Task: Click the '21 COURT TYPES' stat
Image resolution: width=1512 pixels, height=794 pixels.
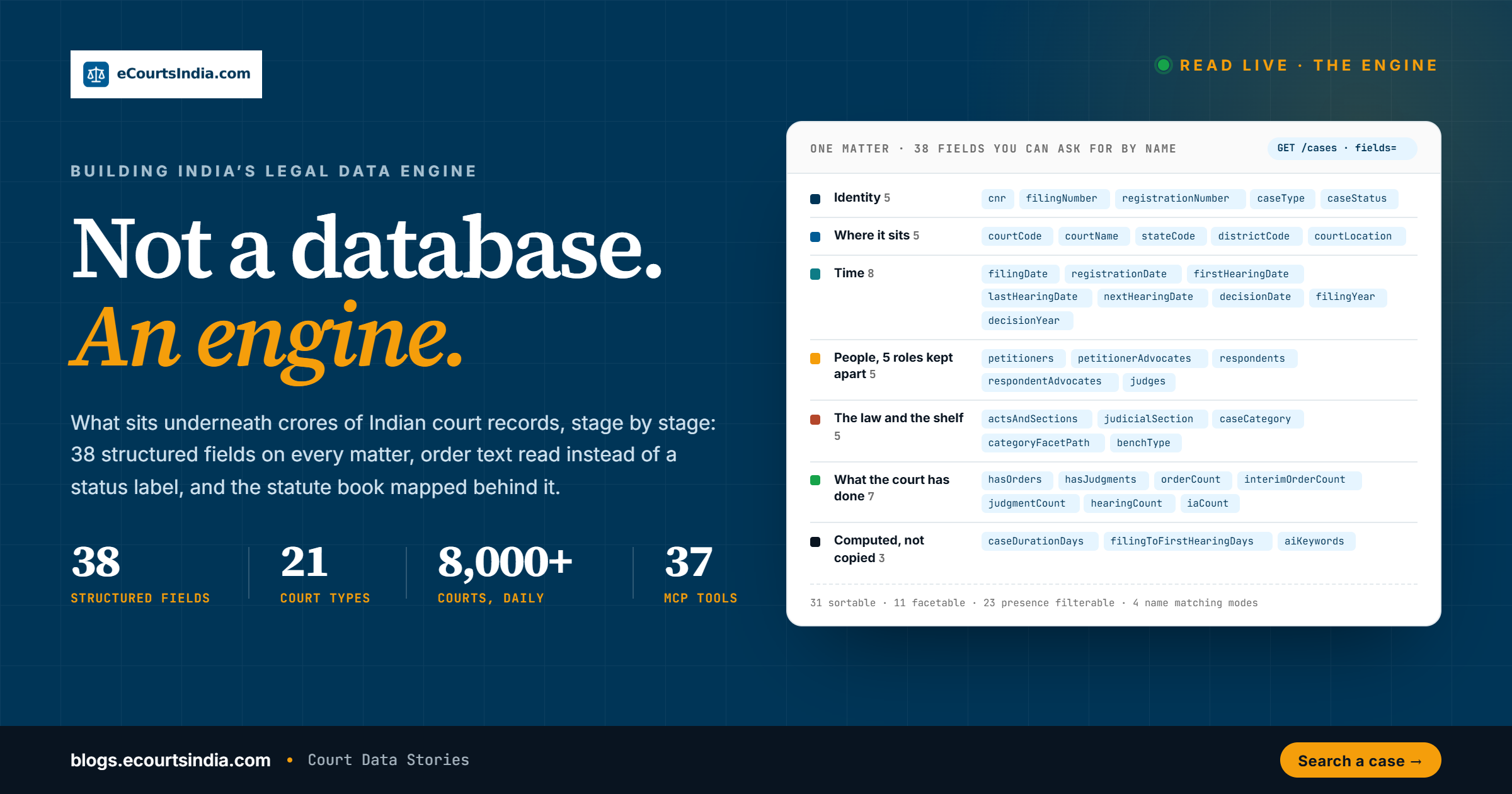Action: pyautogui.click(x=325, y=573)
